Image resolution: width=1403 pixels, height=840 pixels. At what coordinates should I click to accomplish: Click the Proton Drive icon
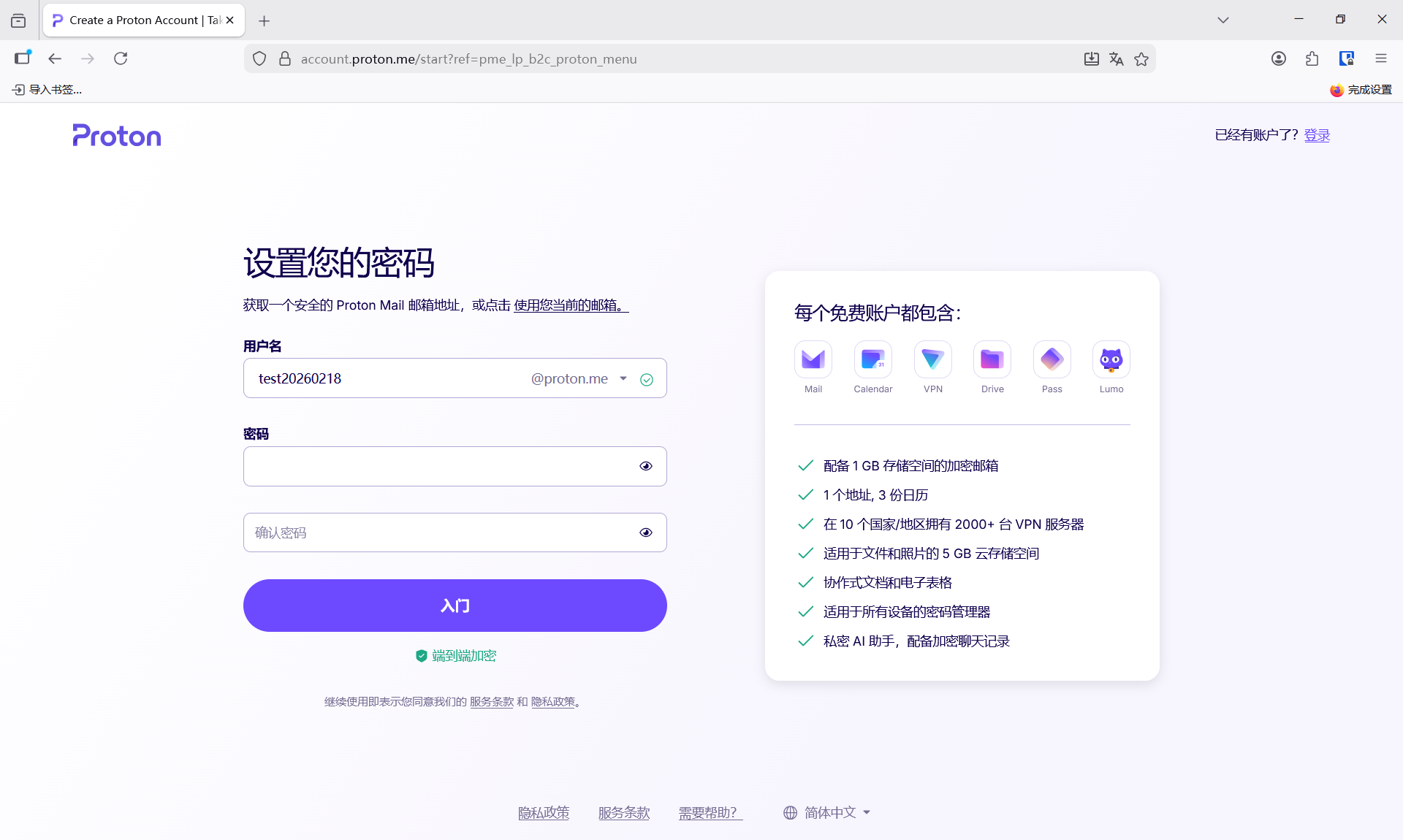pyautogui.click(x=992, y=359)
